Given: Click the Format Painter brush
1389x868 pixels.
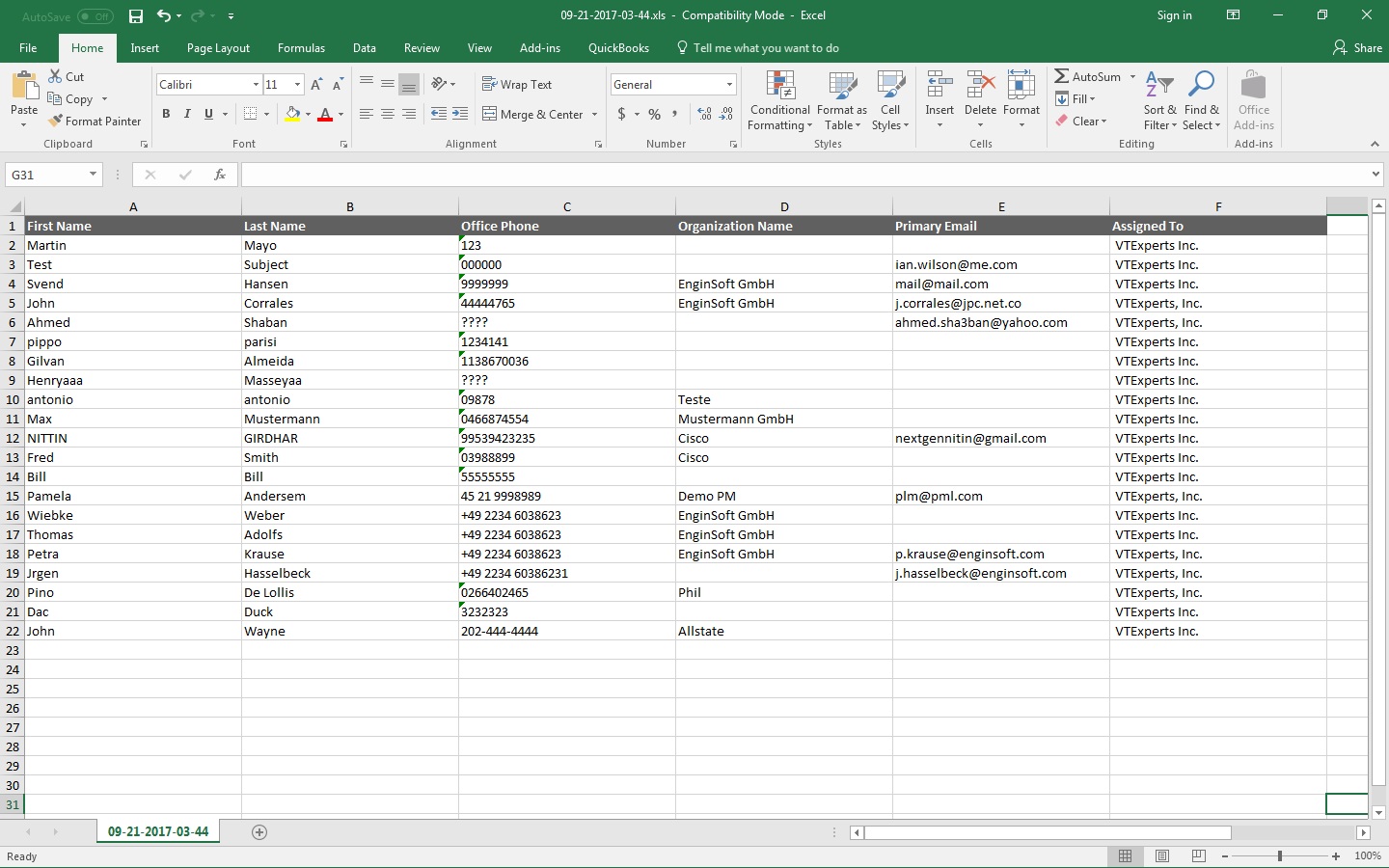Looking at the screenshot, I should click(56, 121).
